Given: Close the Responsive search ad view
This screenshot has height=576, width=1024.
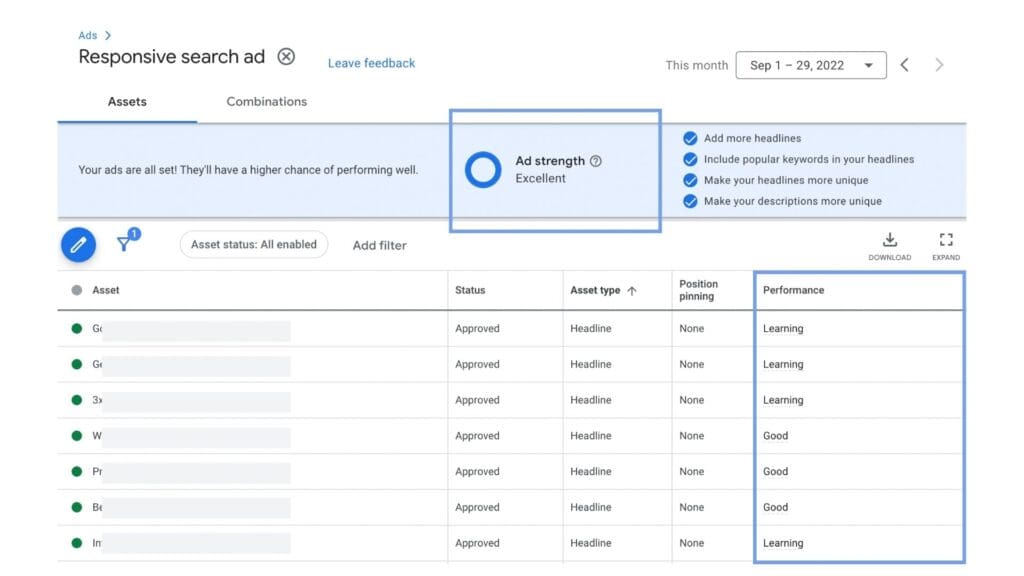Looking at the screenshot, I should click(x=286, y=57).
